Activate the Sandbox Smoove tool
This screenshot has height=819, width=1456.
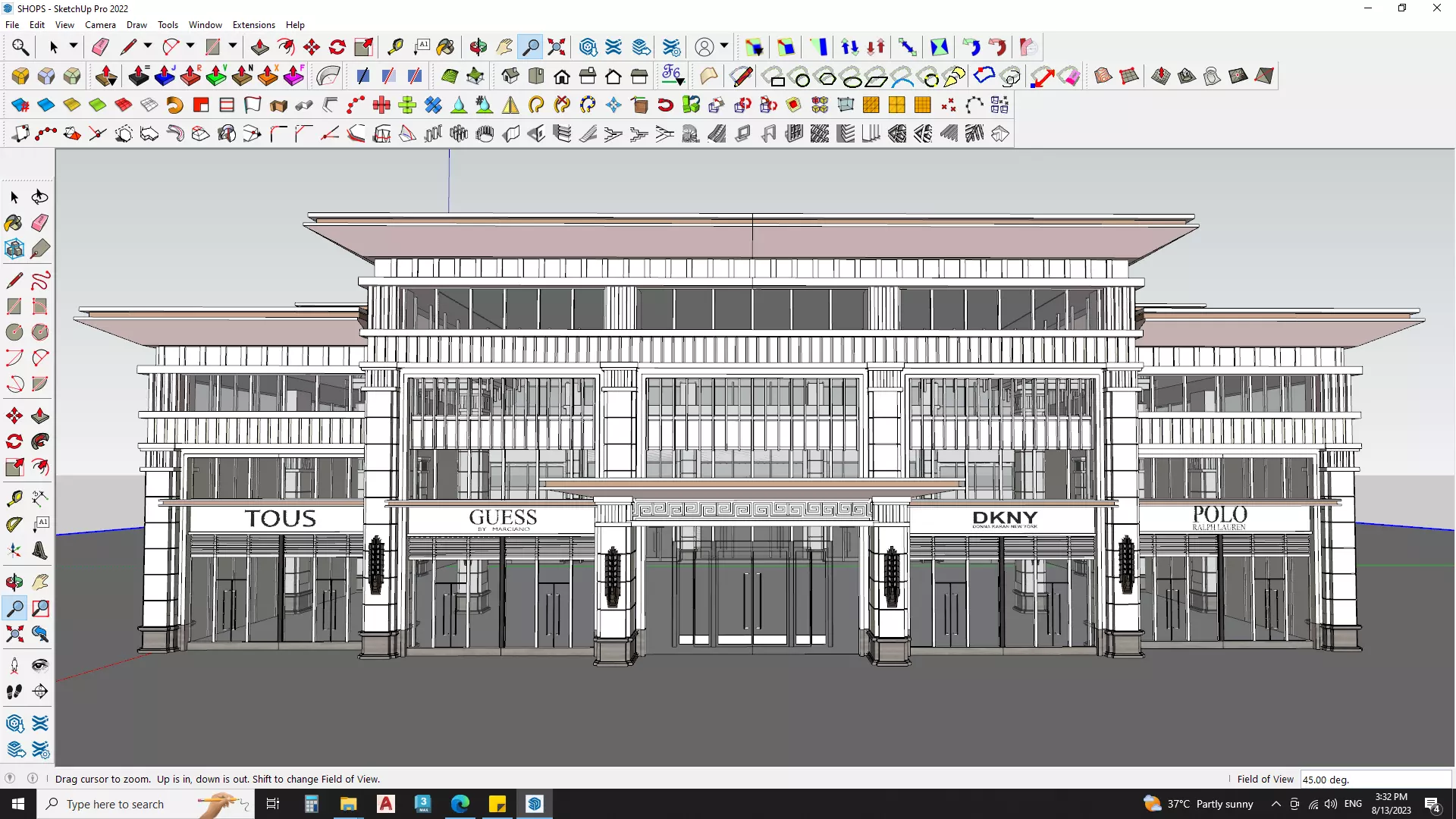1161,76
